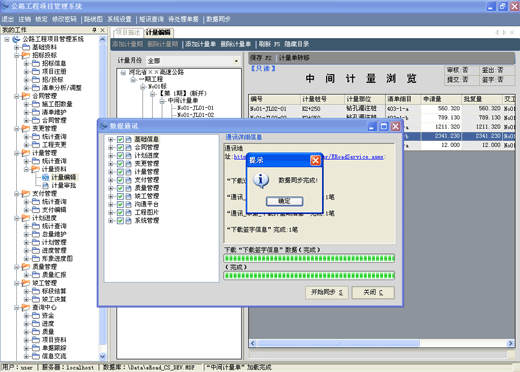Uncheck 质量管理 checkbox in 数据通讯
Screen dimensions: 520x372
[x=120, y=188]
